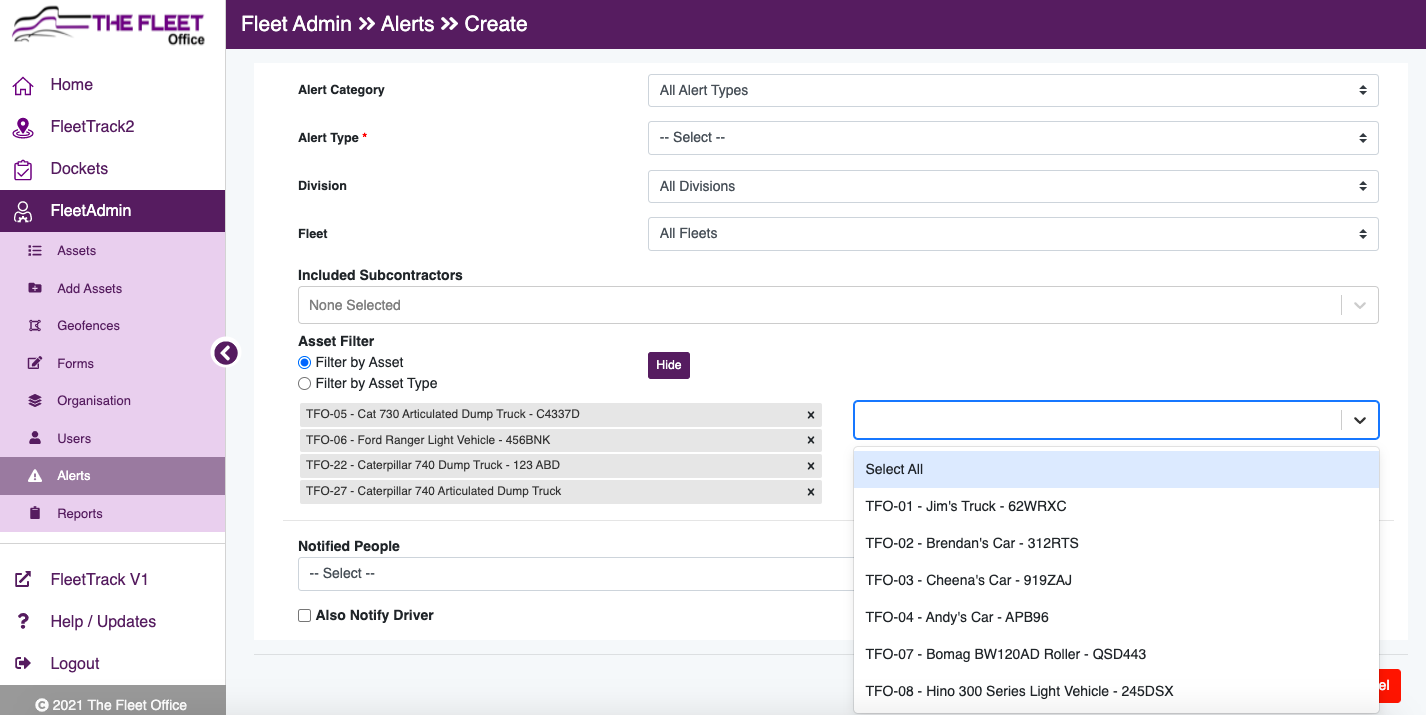The height and width of the screenshot is (715, 1426).
Task: Remove TFO-06 Ford Ranger from selected assets
Action: pyautogui.click(x=810, y=439)
